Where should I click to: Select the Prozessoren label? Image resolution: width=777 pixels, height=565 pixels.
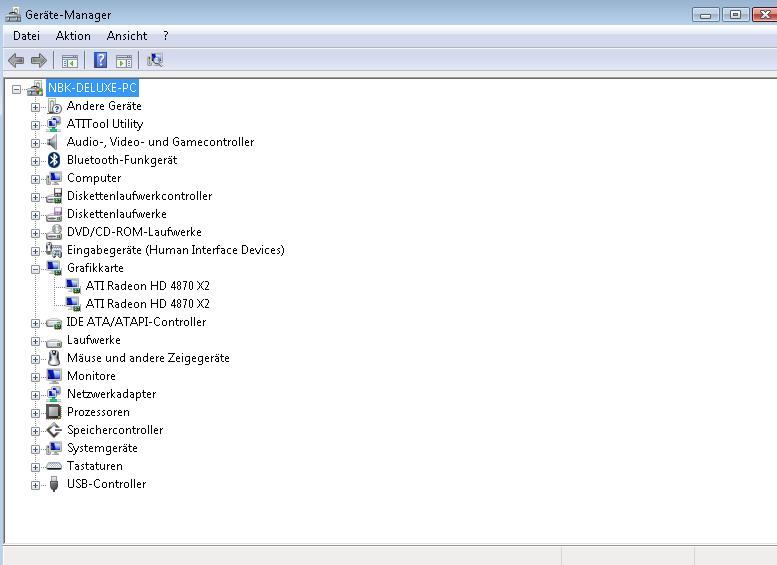98,412
